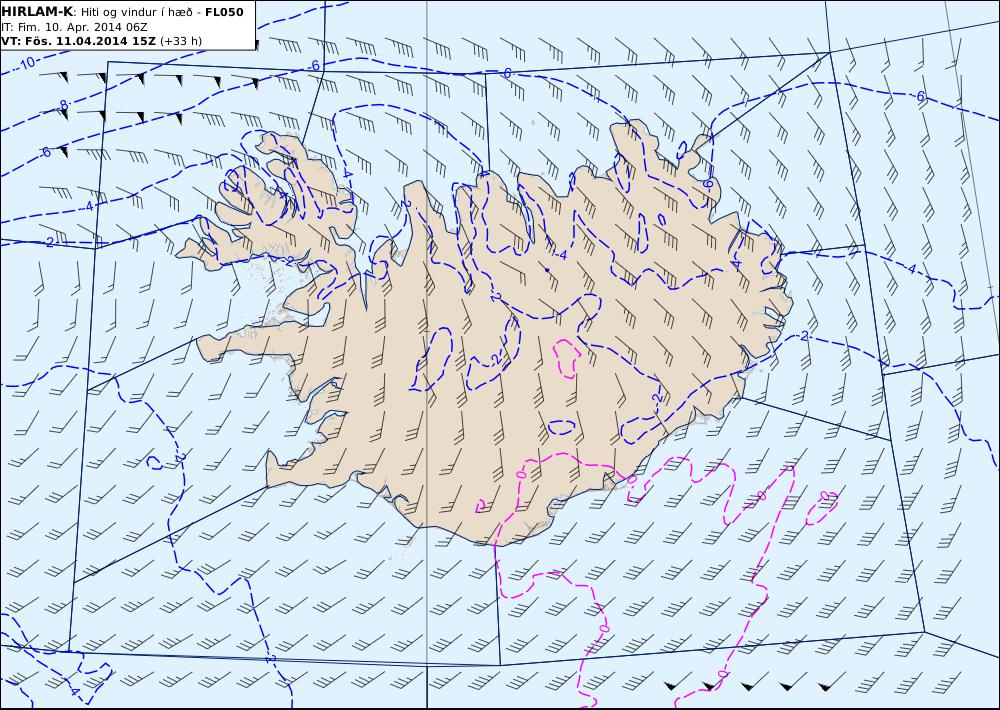
Task: Click the '-8' isotherm contour label
Action: pos(61,105)
